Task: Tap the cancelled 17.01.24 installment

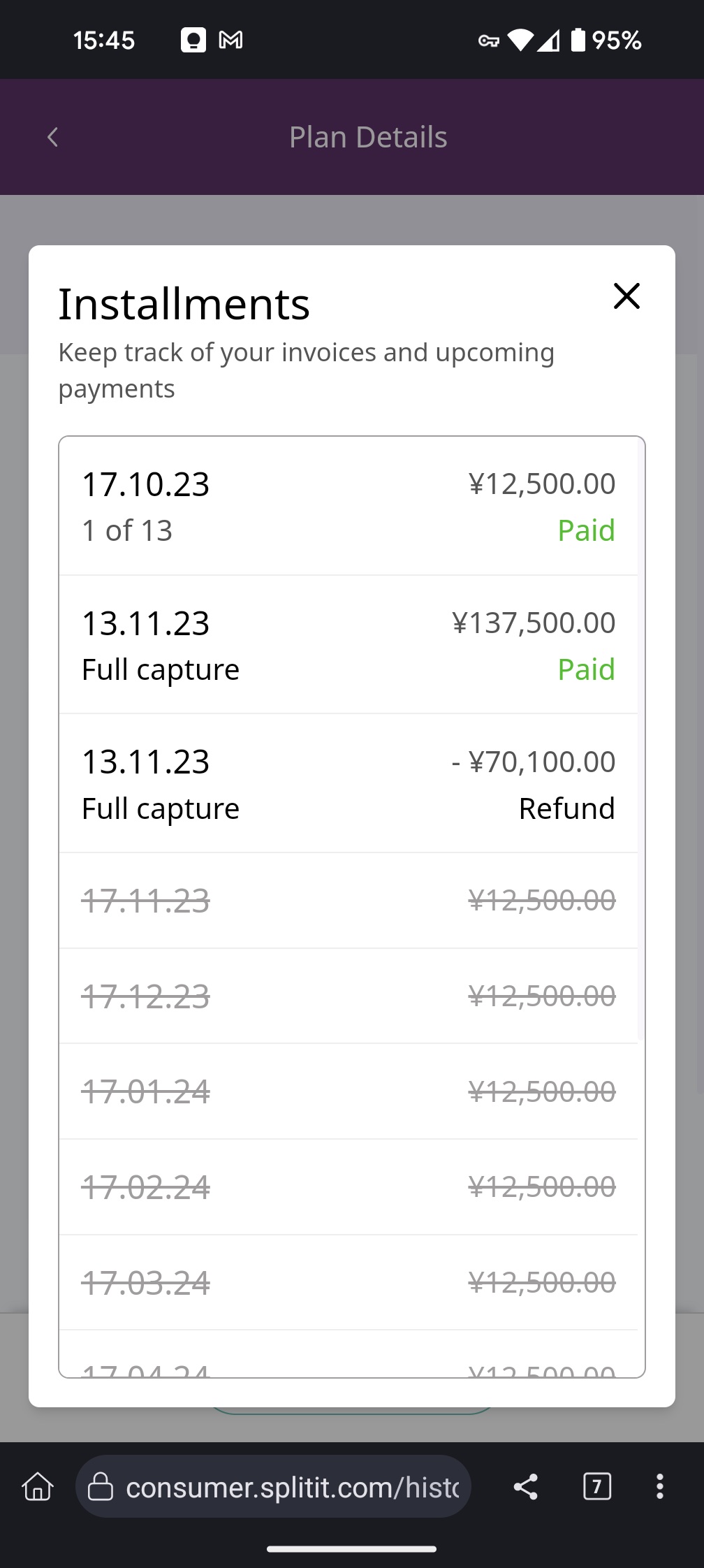Action: (x=349, y=1091)
